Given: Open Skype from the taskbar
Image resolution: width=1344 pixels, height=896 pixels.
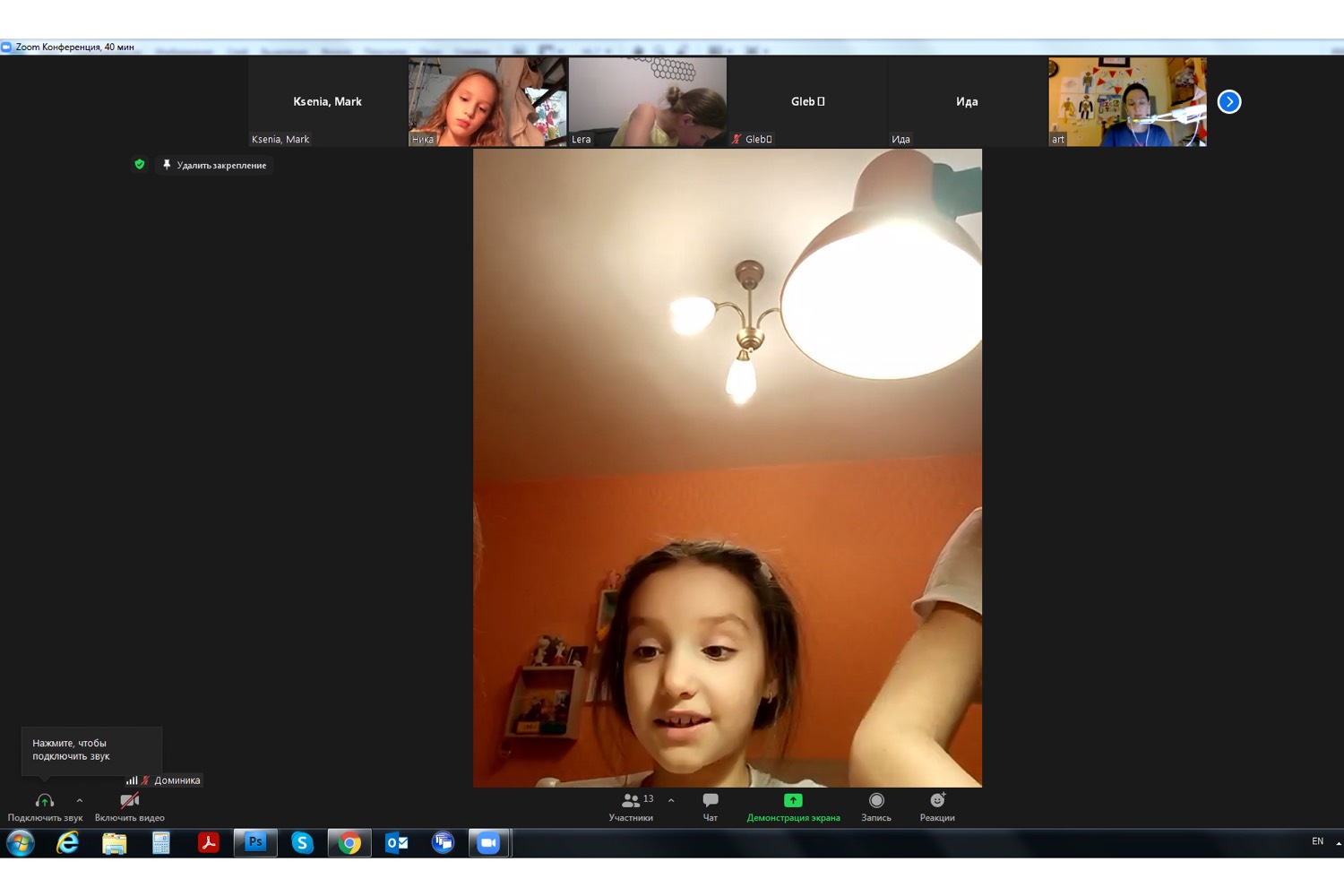Looking at the screenshot, I should point(303,842).
